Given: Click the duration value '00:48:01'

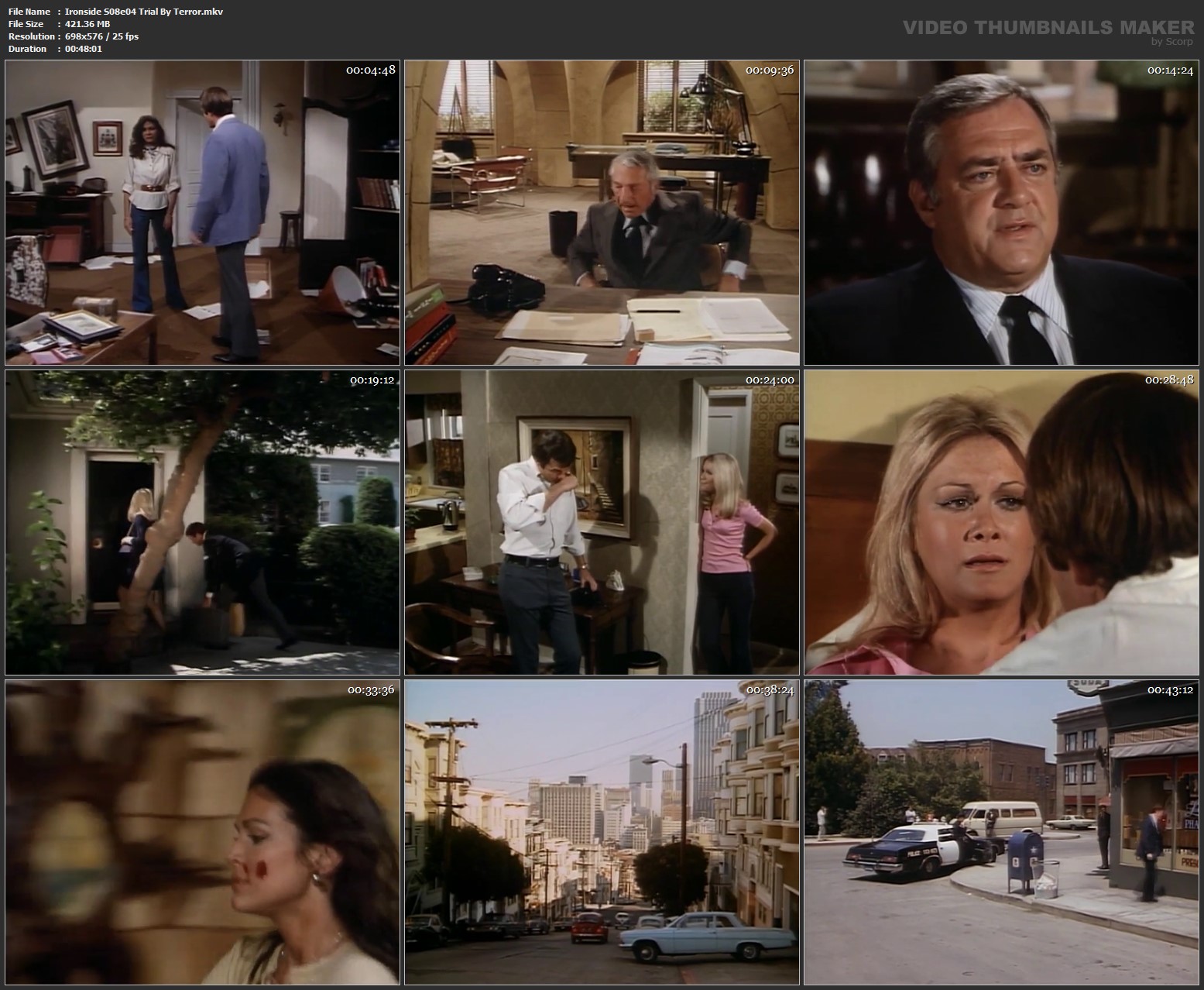Looking at the screenshot, I should [84, 49].
